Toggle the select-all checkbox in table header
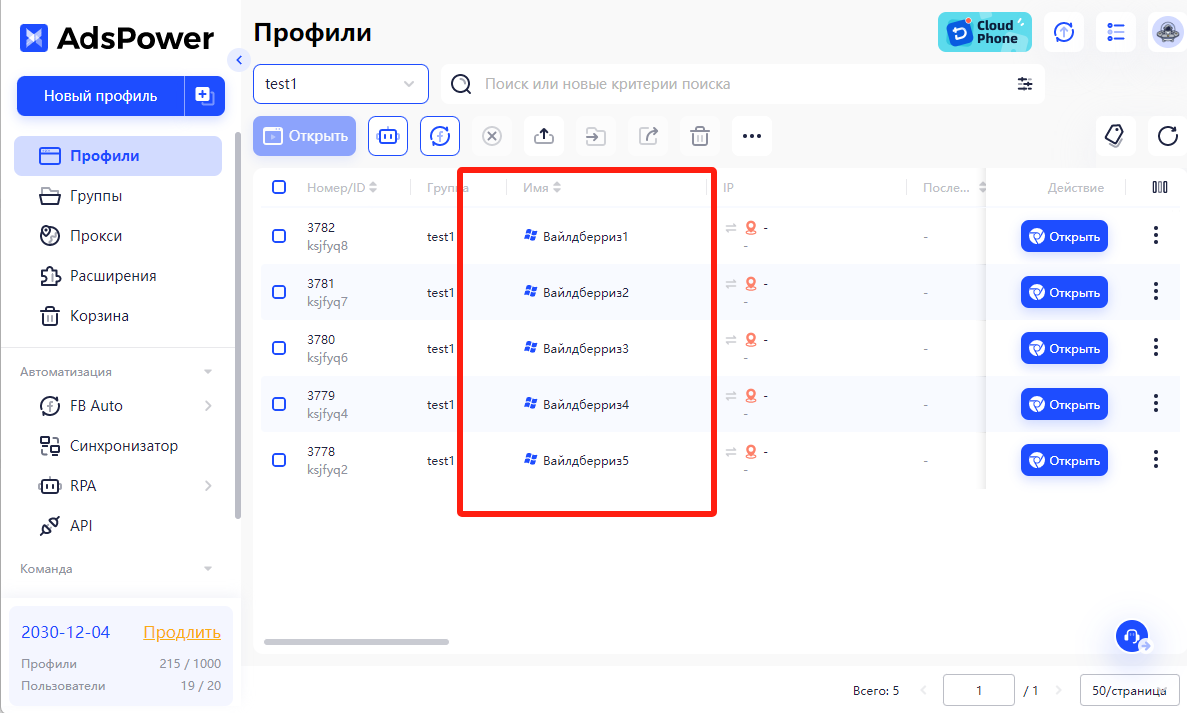This screenshot has width=1187, height=713. [279, 187]
